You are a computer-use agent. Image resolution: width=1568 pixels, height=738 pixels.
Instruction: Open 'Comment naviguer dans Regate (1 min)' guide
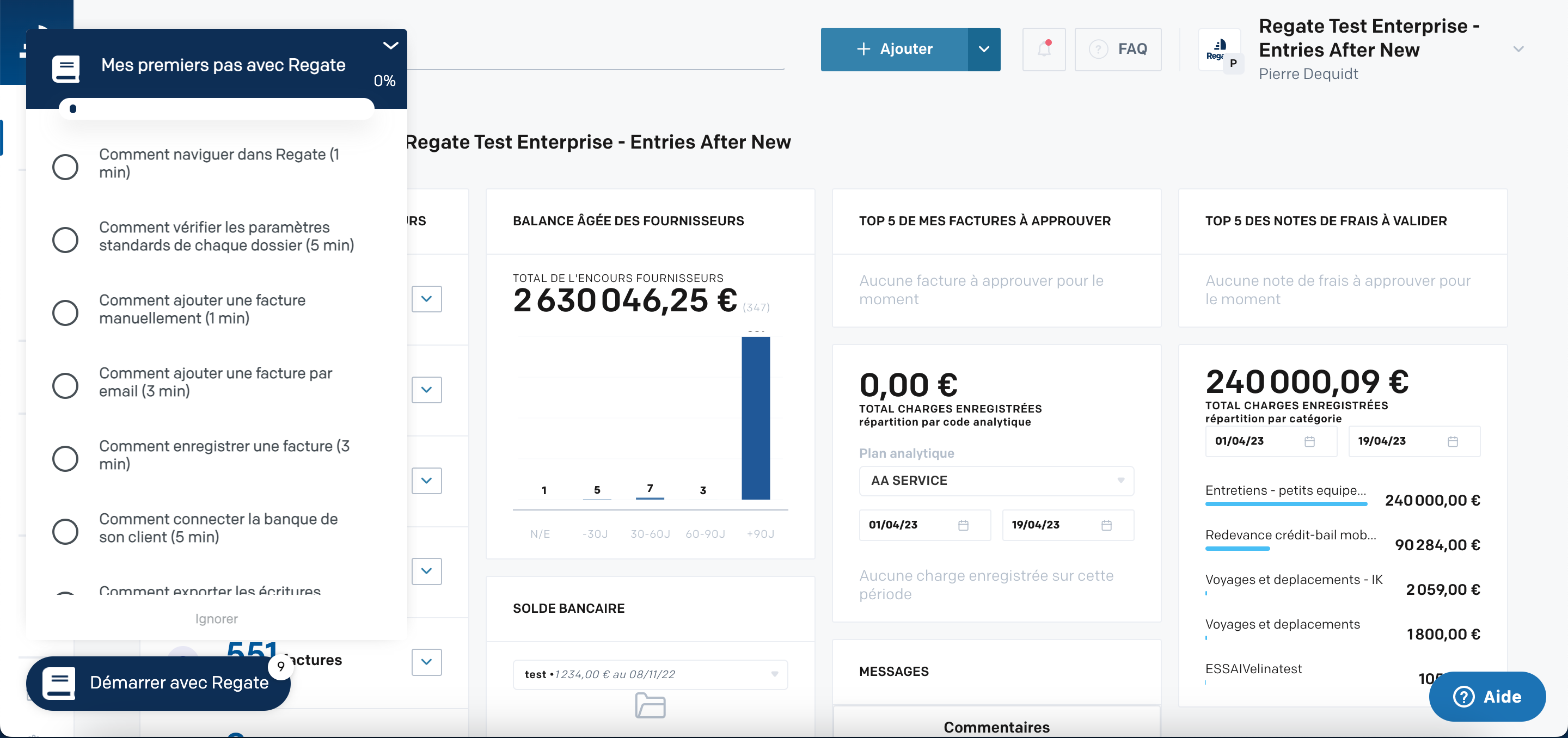(x=219, y=163)
